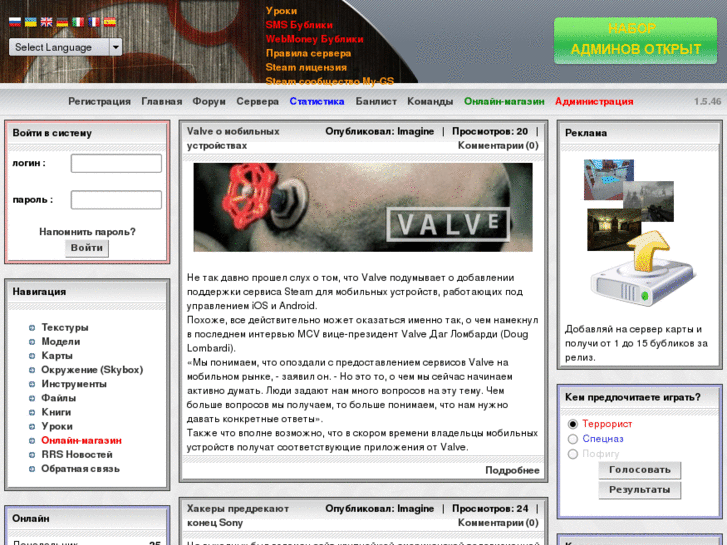Click the НАБОР АДМИНОВ ОТКРЫТ banner
Image resolution: width=727 pixels, height=545 pixels.
(x=635, y=40)
